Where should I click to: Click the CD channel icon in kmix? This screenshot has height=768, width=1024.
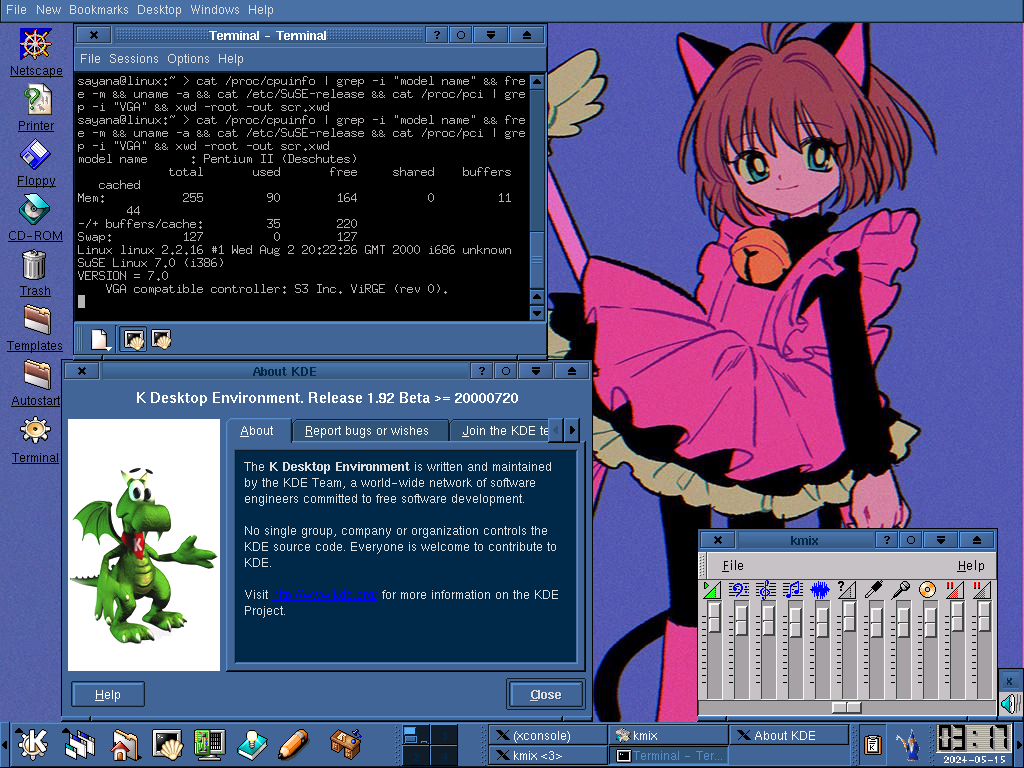click(927, 590)
